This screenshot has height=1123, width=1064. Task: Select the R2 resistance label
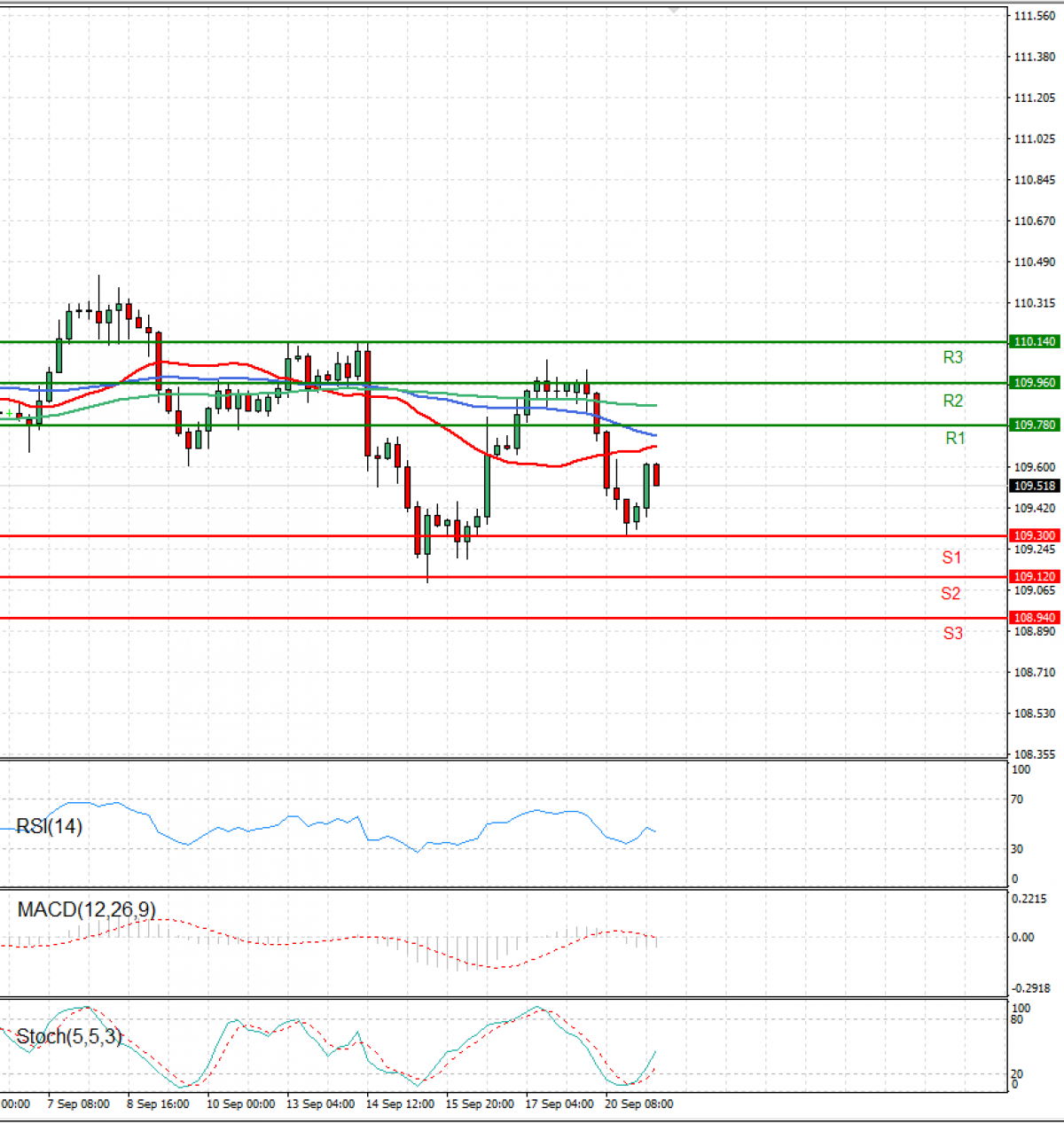952,401
